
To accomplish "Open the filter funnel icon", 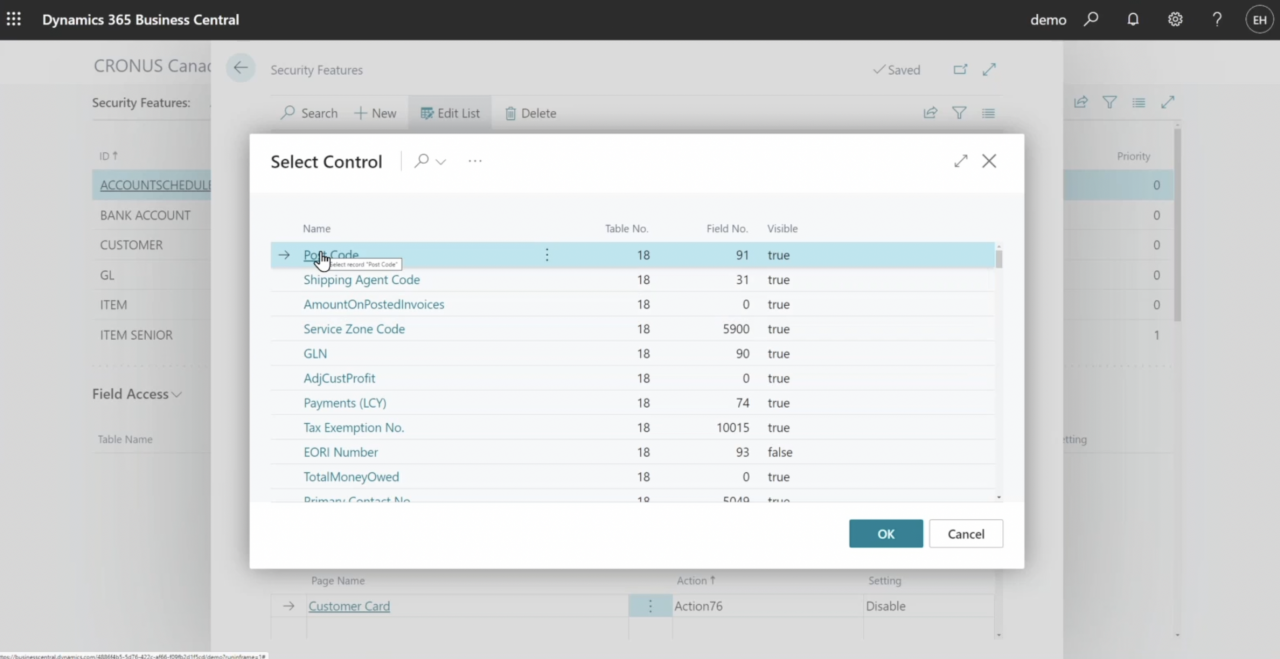I will (959, 113).
